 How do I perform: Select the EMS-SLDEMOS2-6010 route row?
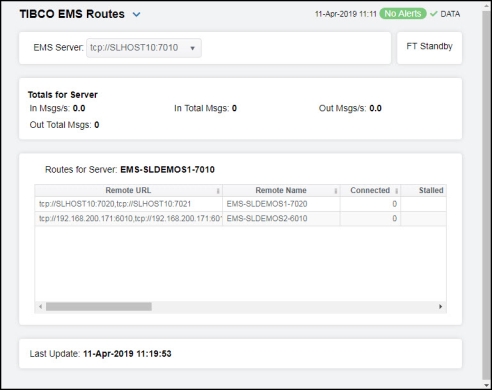click(x=240, y=219)
